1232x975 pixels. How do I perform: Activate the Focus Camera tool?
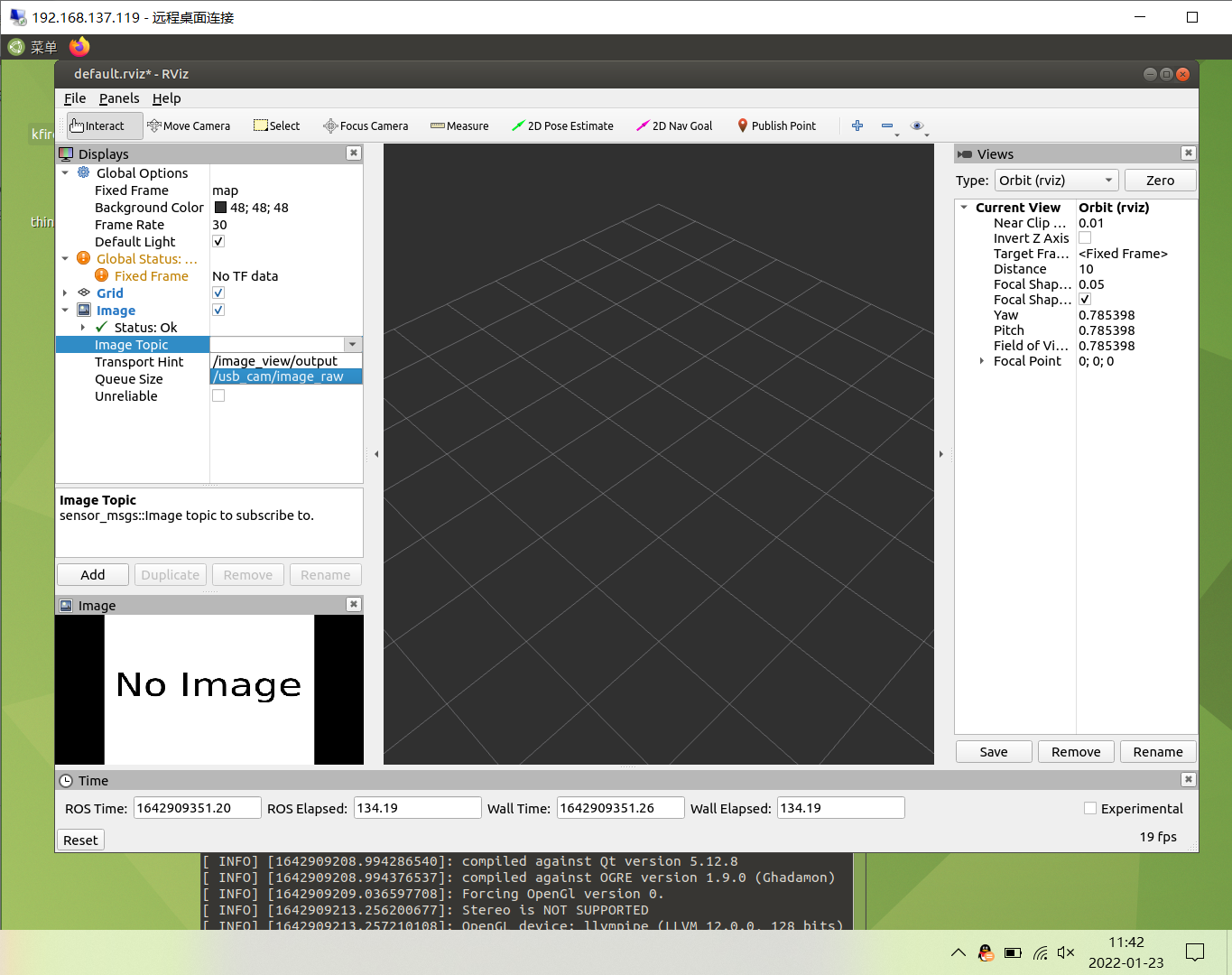point(366,125)
